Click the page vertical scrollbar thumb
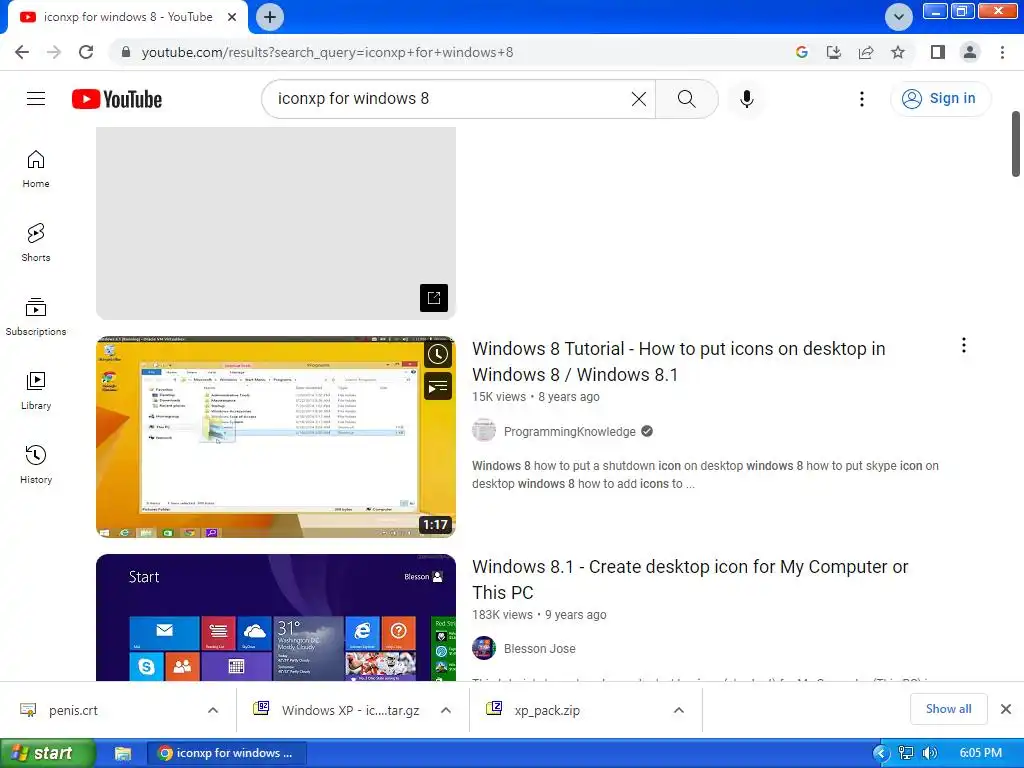This screenshot has height=768, width=1024. click(x=1016, y=144)
